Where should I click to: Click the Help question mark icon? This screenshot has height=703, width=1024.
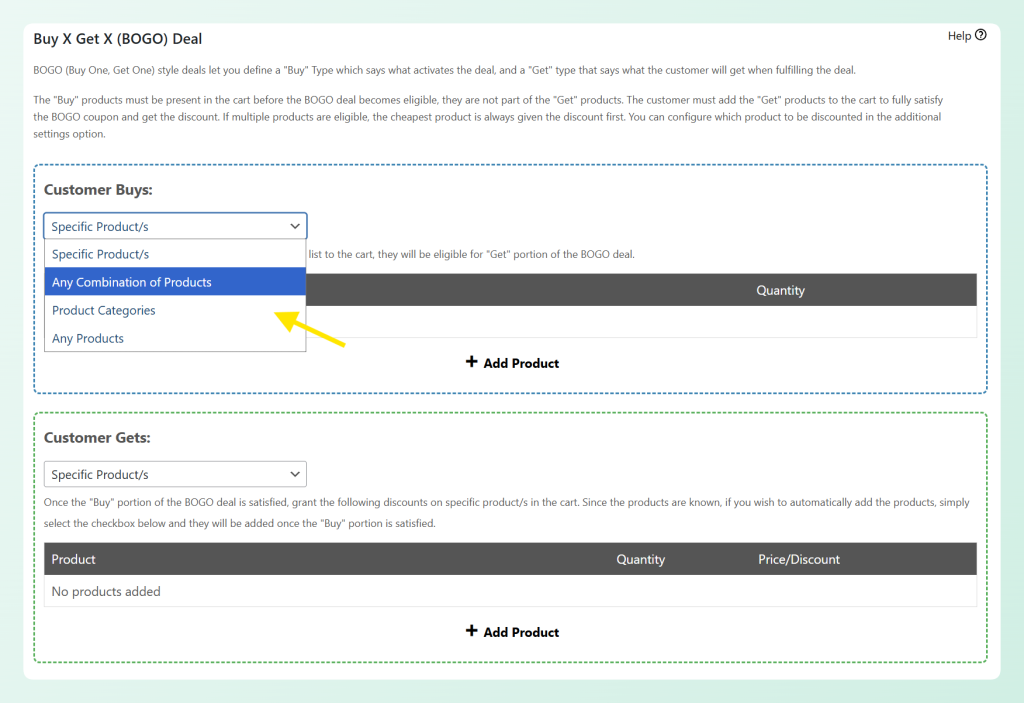pos(979,35)
